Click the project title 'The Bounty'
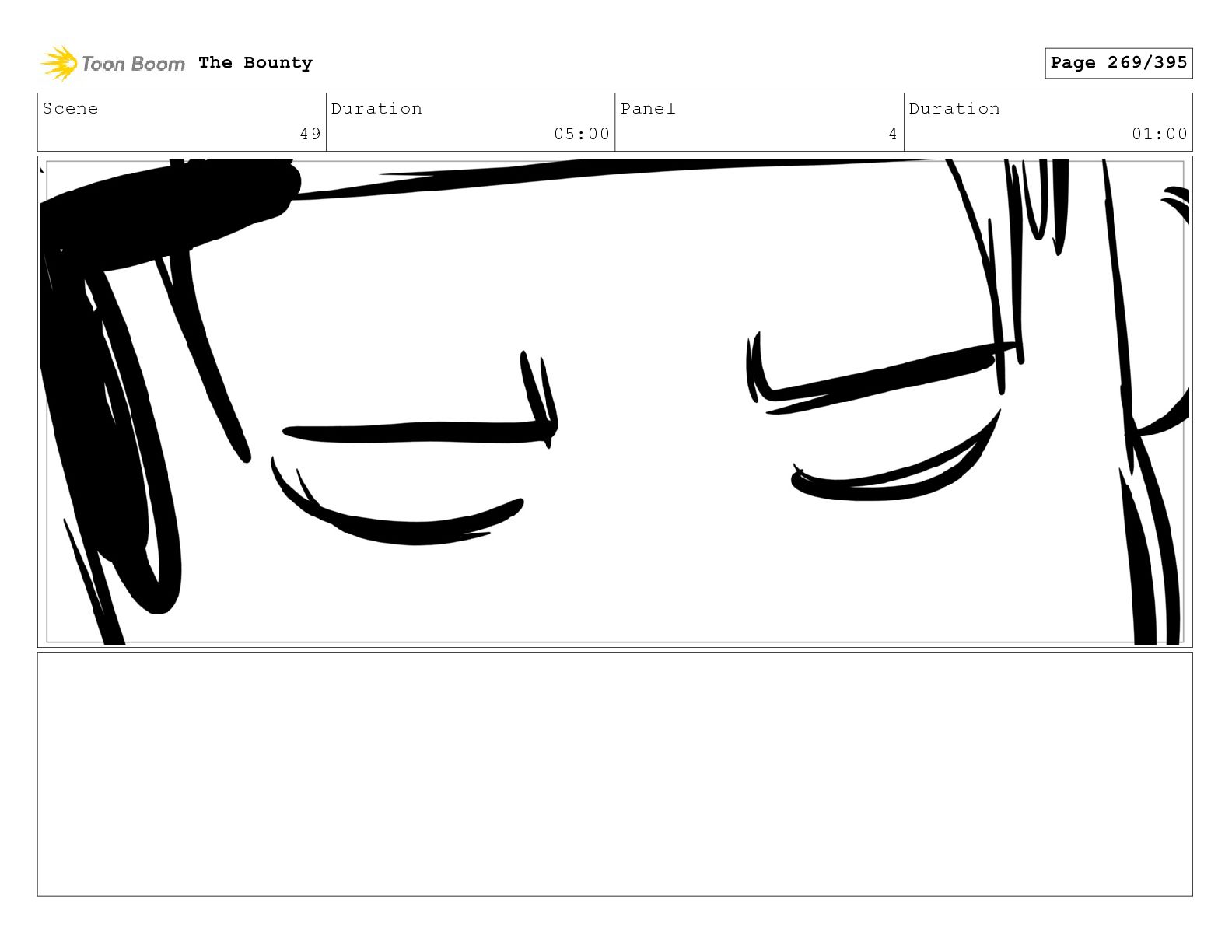 [255, 63]
